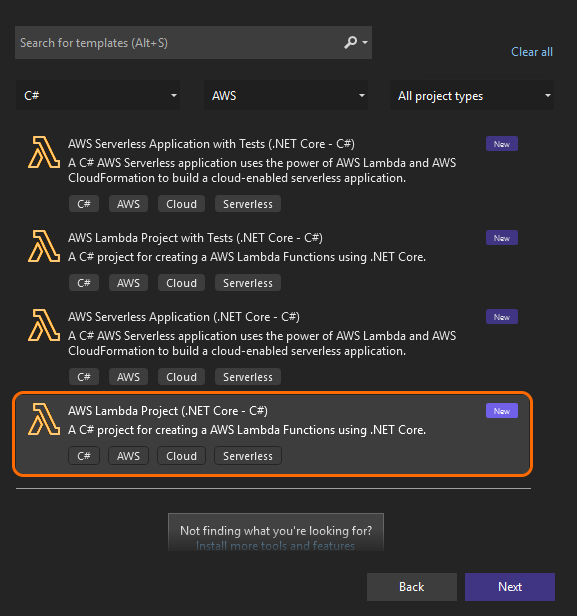Click AWS tag under AWS Serverless Application (.NET Core - C#)
This screenshot has height=616, width=577.
coord(128,377)
